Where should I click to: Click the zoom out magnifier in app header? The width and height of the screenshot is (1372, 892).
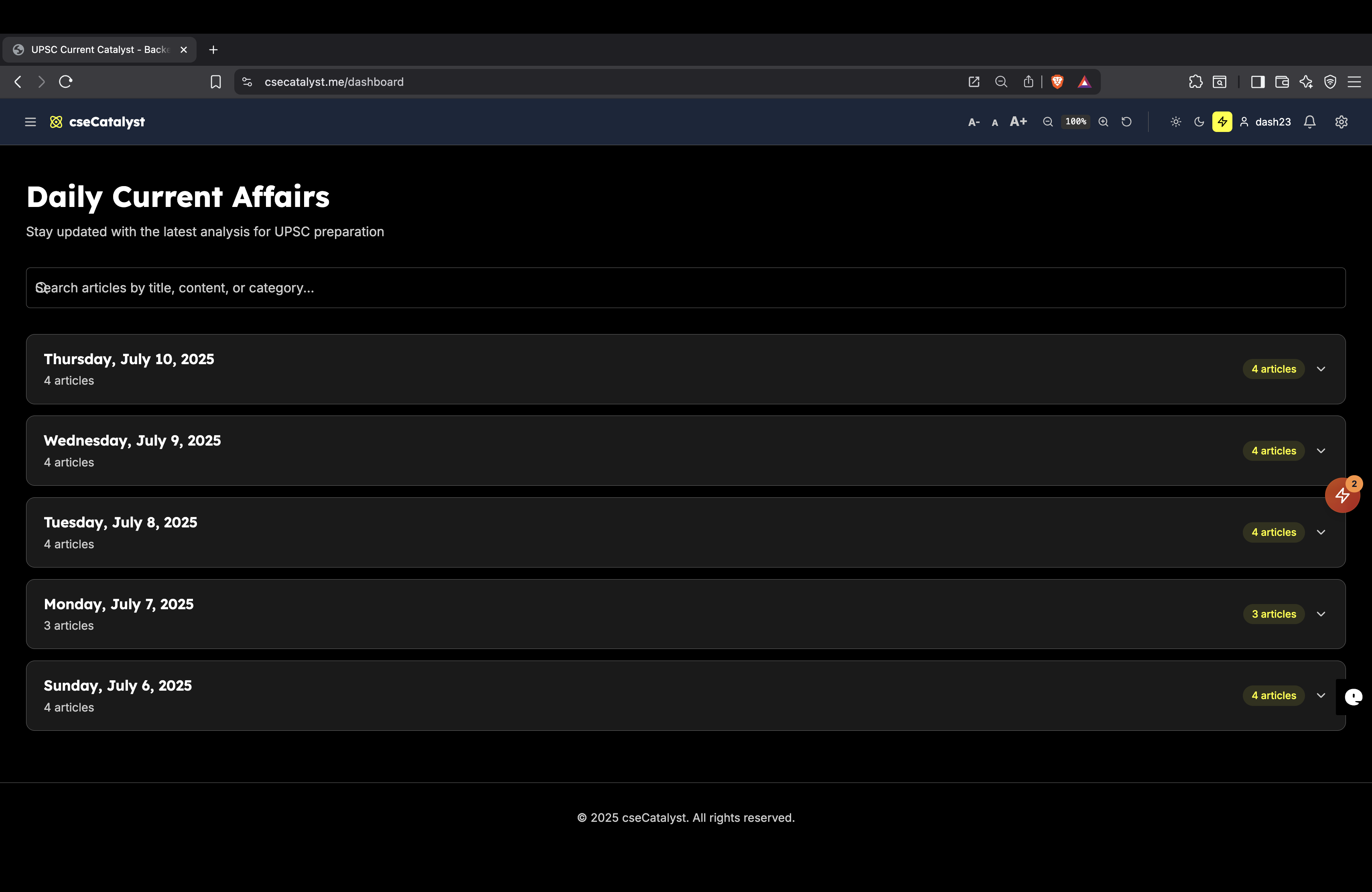coord(1047,122)
